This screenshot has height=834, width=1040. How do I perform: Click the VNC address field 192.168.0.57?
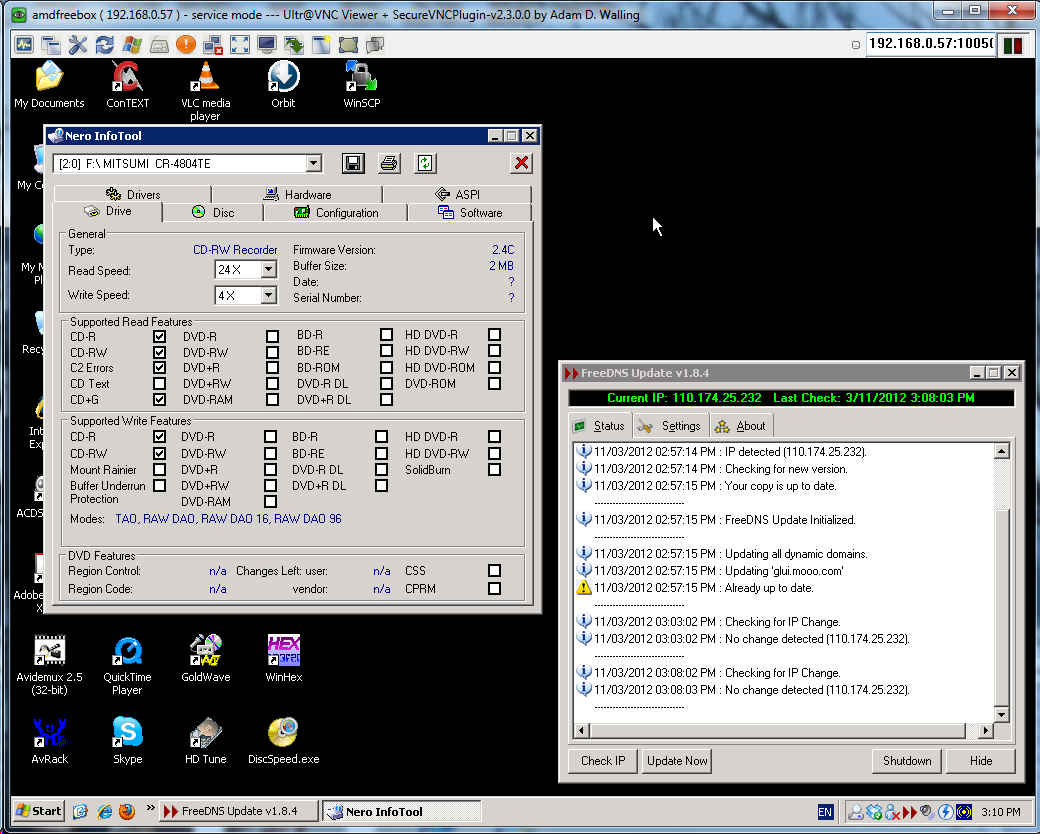(931, 44)
